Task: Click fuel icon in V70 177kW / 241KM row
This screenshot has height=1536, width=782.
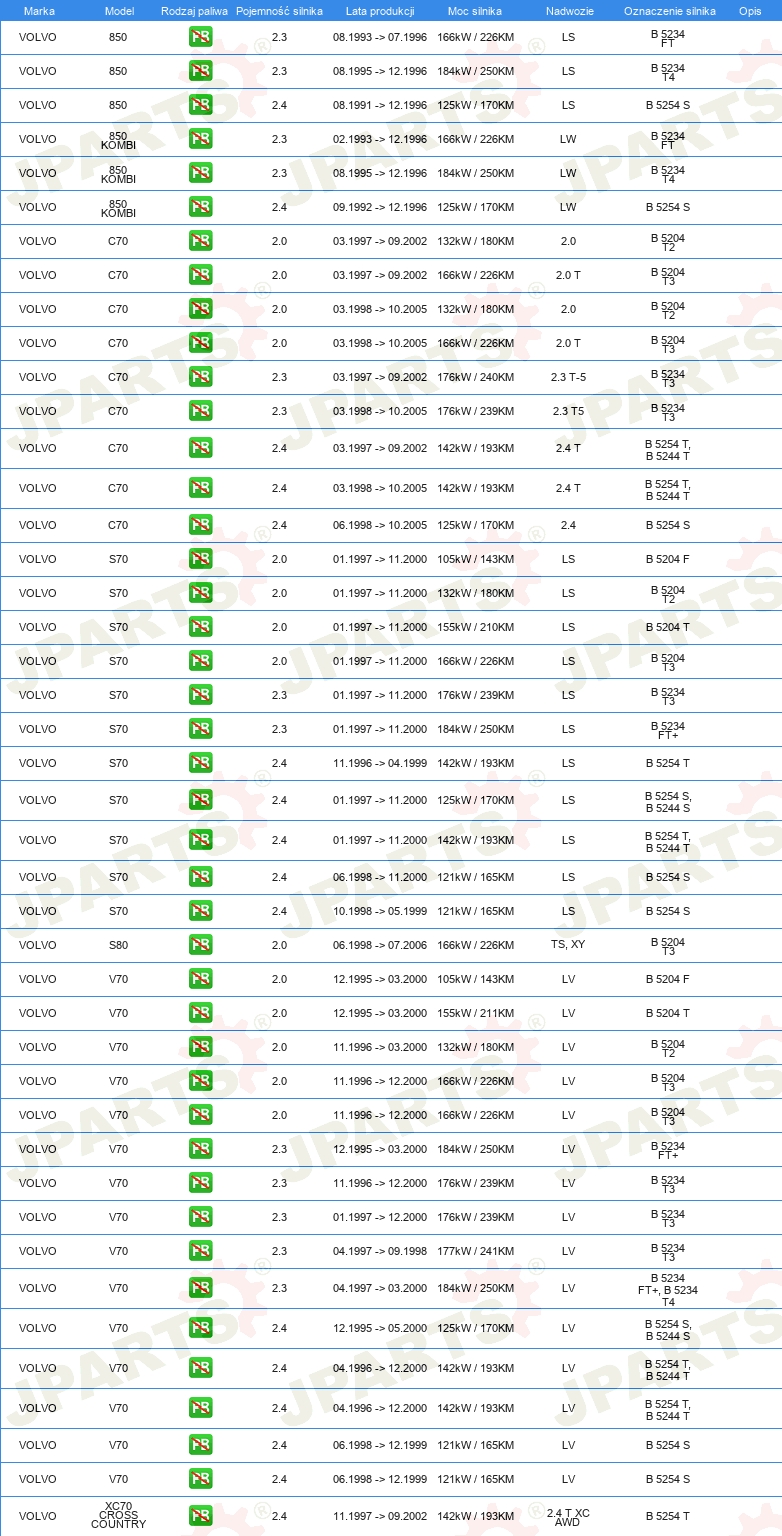Action: click(x=200, y=1252)
